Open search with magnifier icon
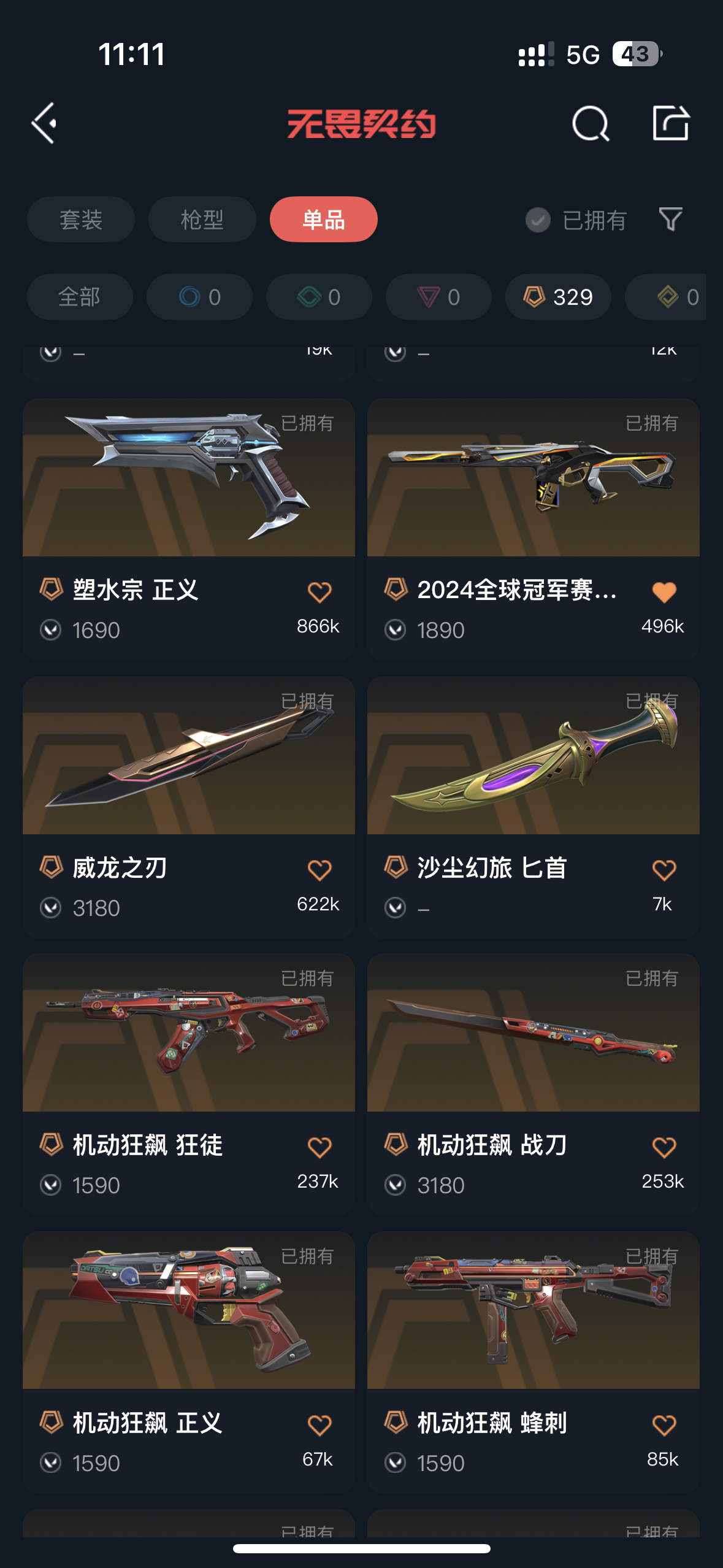The image size is (723, 1568). point(590,123)
